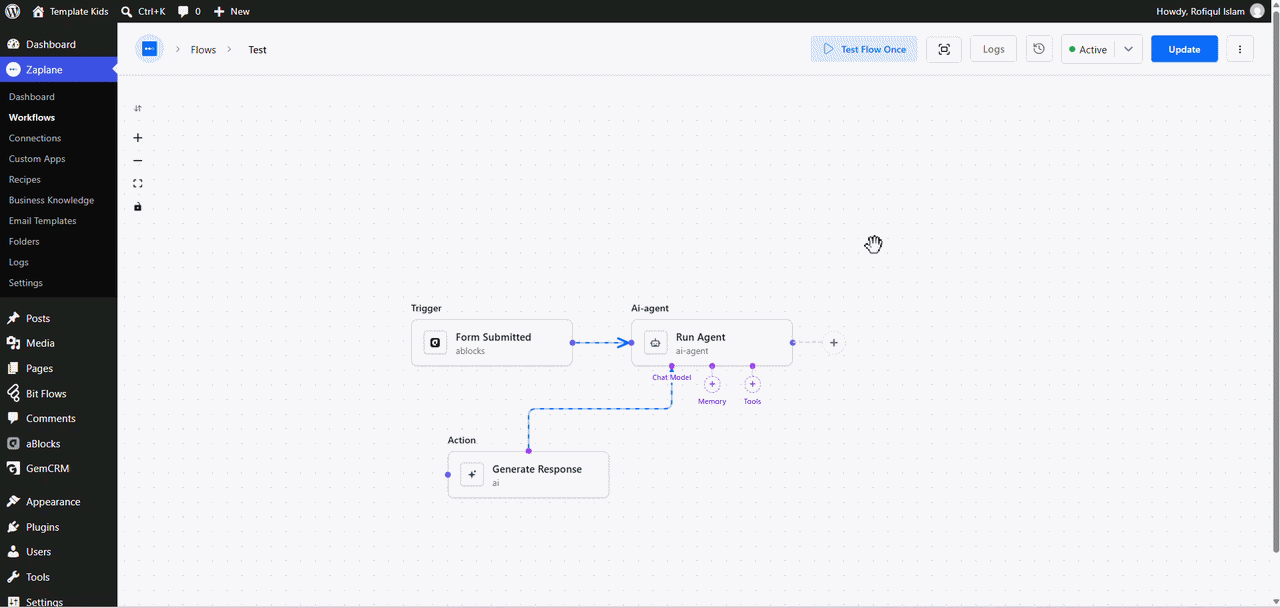Viewport: 1280px width, 608px height.
Task: Open the flow history clock icon
Action: (1039, 49)
